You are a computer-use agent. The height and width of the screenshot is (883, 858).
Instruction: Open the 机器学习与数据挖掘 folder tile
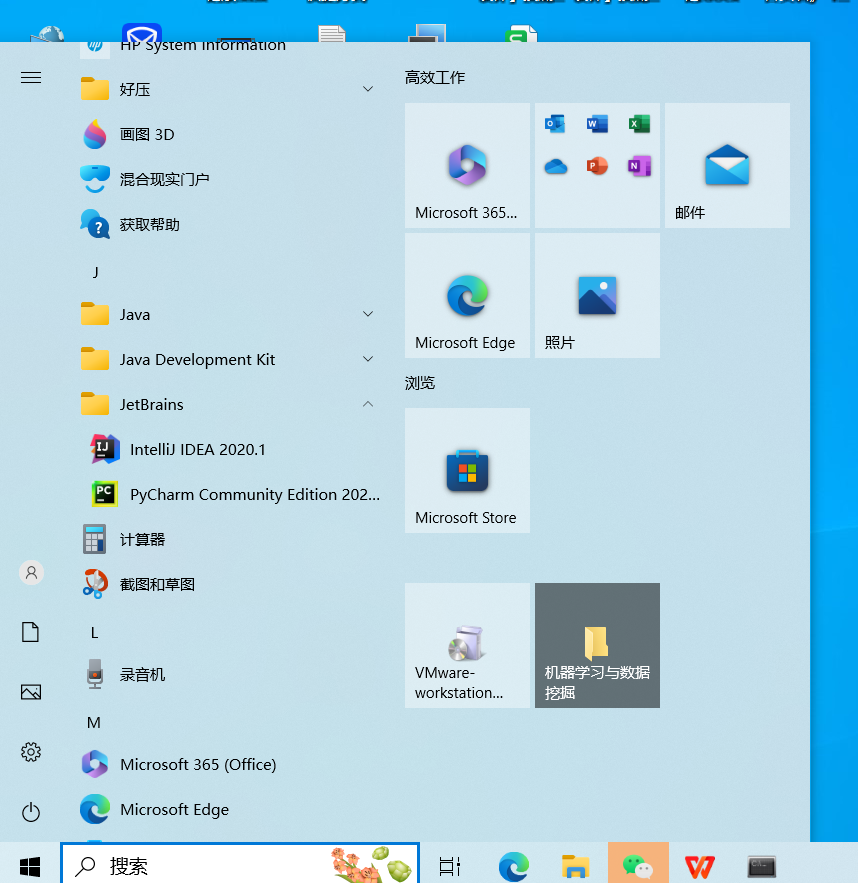point(597,645)
